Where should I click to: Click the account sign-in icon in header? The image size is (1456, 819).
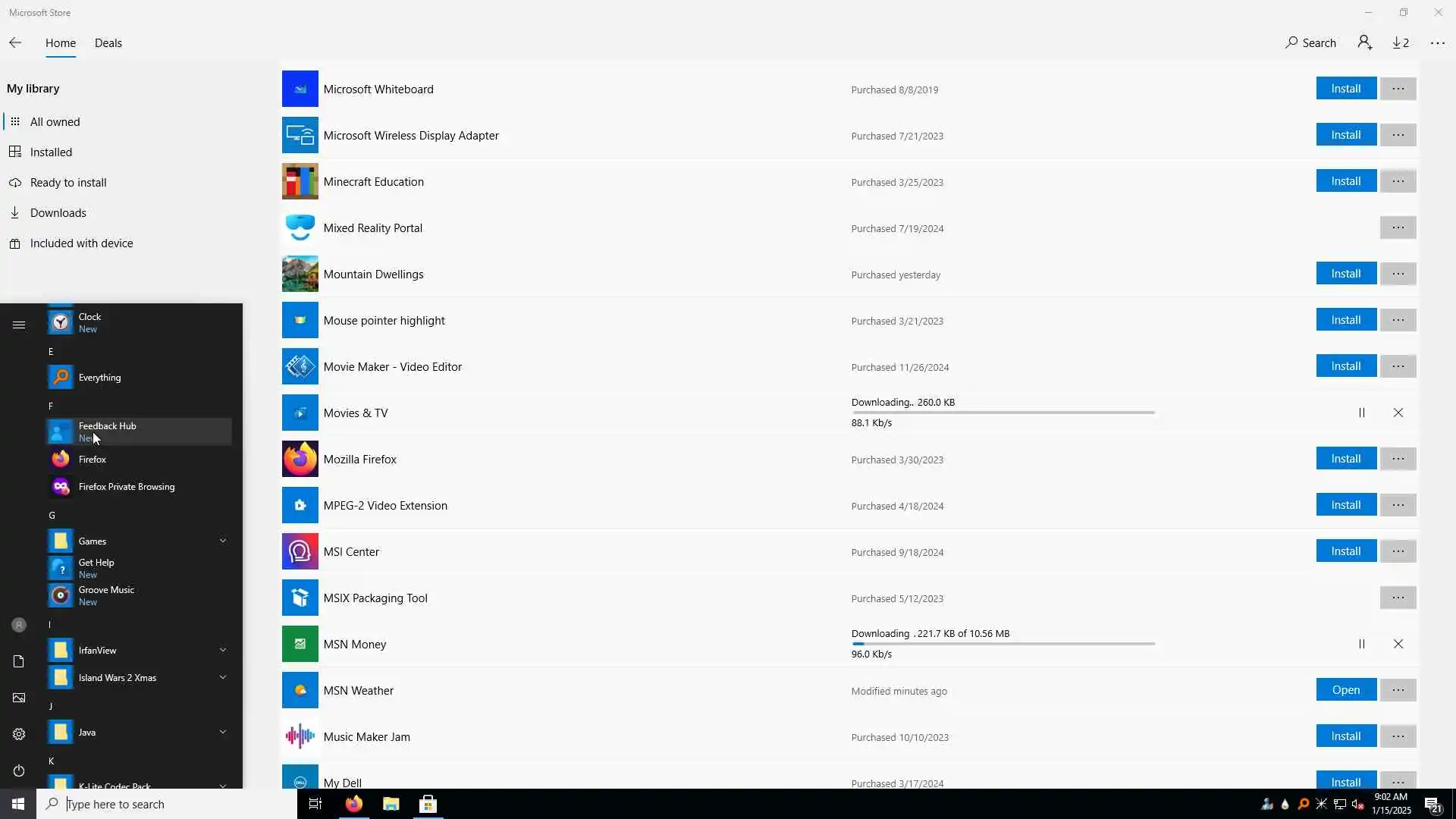[x=1365, y=43]
